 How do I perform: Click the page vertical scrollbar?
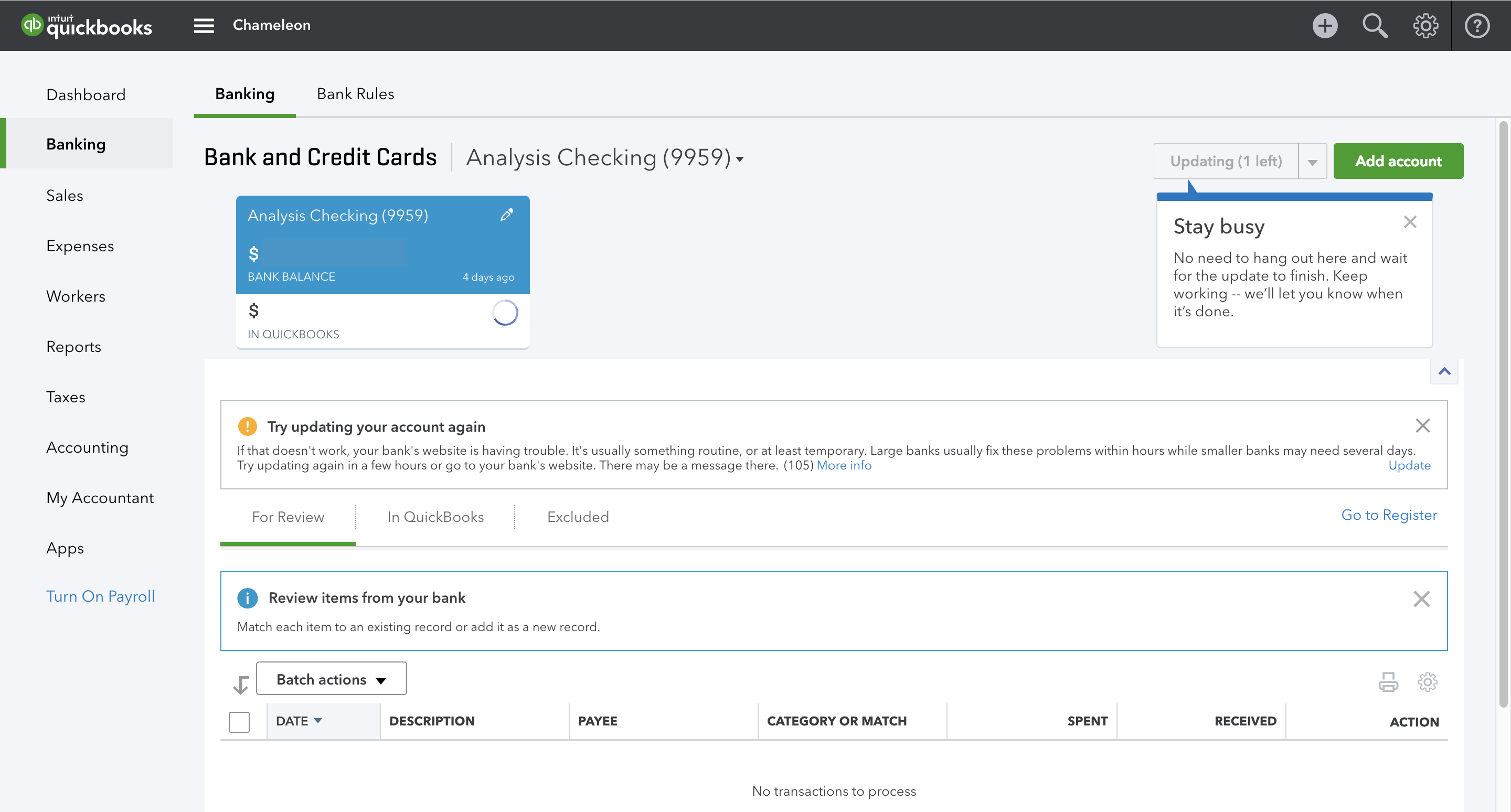point(1503,413)
